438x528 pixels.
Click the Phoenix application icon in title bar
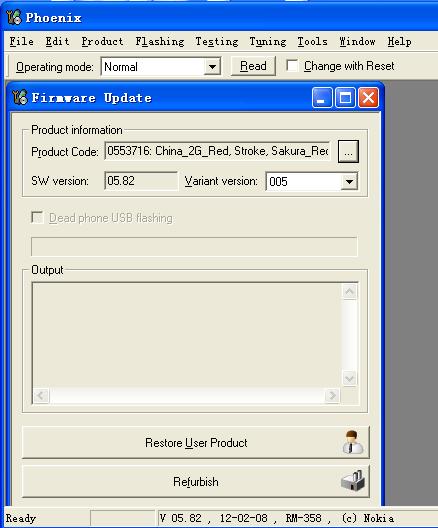coord(14,17)
